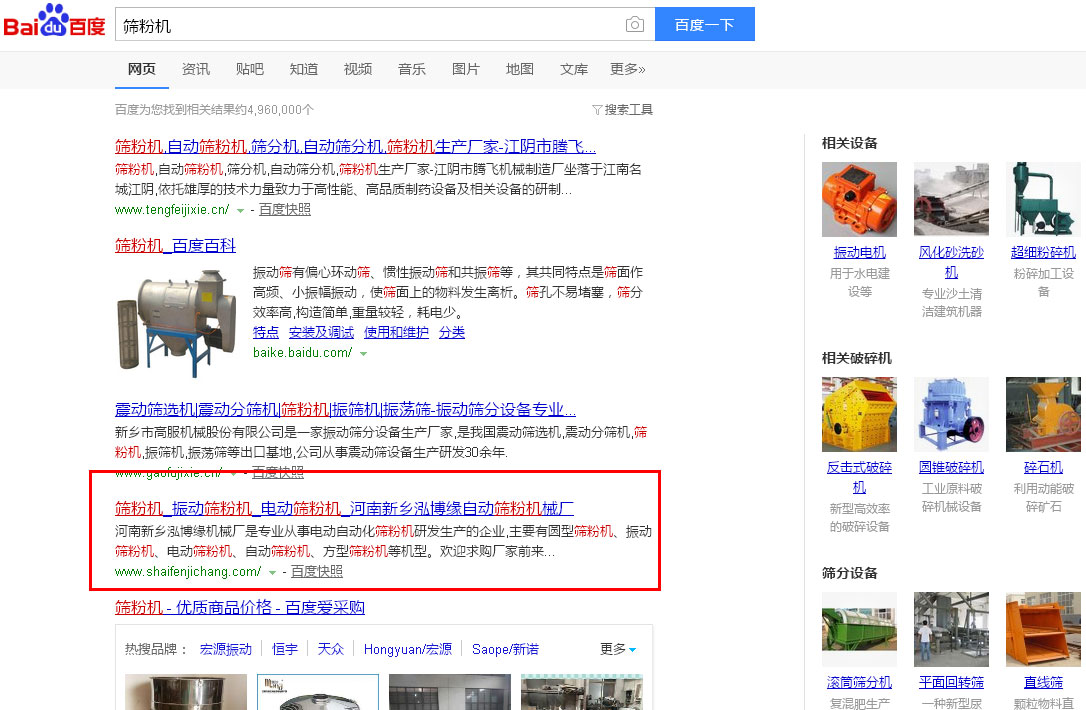Screen dimensions: 1086x710
Task: Switch to the 图片 tab
Action: pos(466,69)
